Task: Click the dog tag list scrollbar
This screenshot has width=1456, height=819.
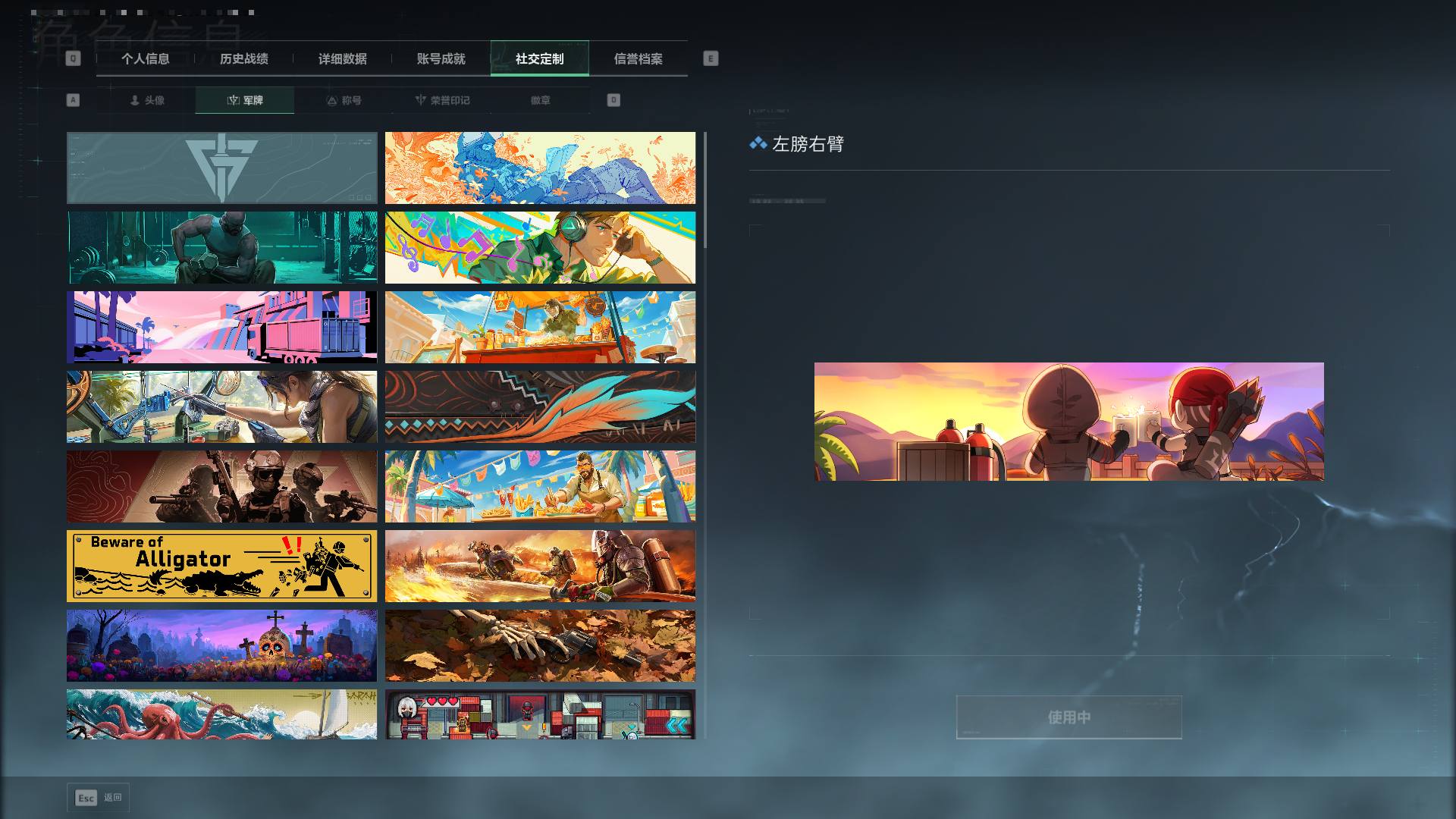Action: tap(705, 190)
